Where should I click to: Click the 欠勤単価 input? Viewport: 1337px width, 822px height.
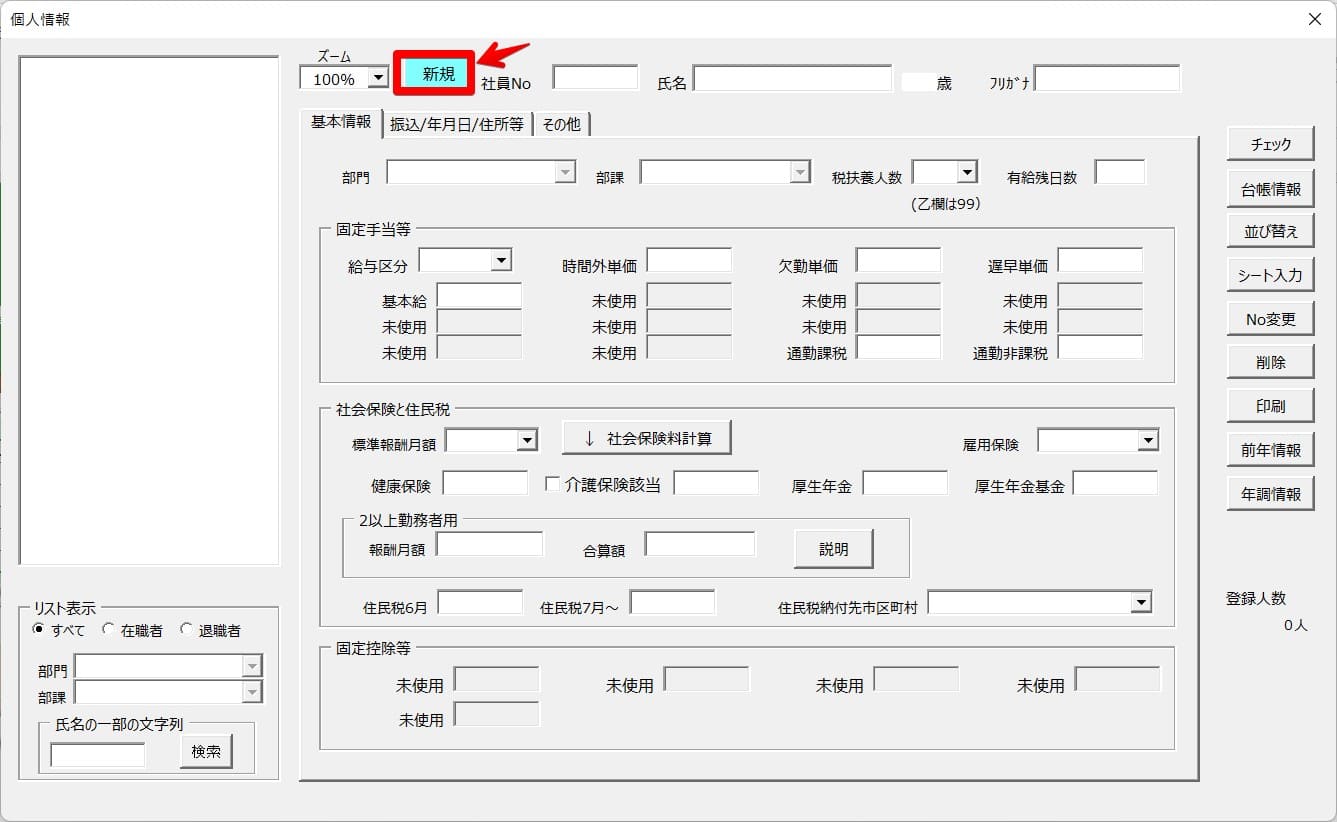[x=898, y=261]
